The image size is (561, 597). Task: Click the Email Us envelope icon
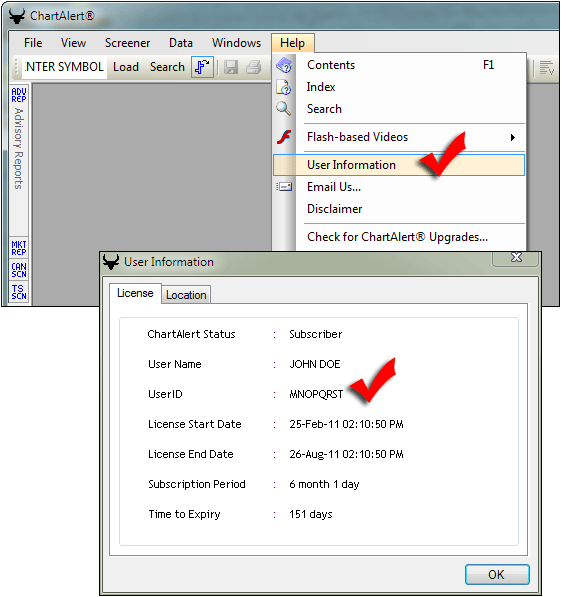(x=284, y=187)
